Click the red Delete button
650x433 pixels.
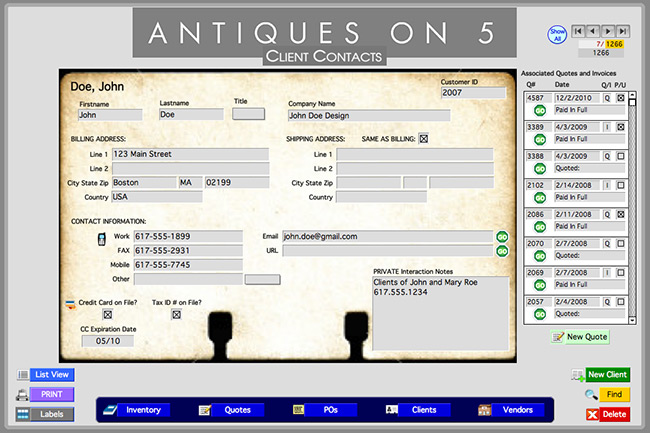pyautogui.click(x=614, y=414)
